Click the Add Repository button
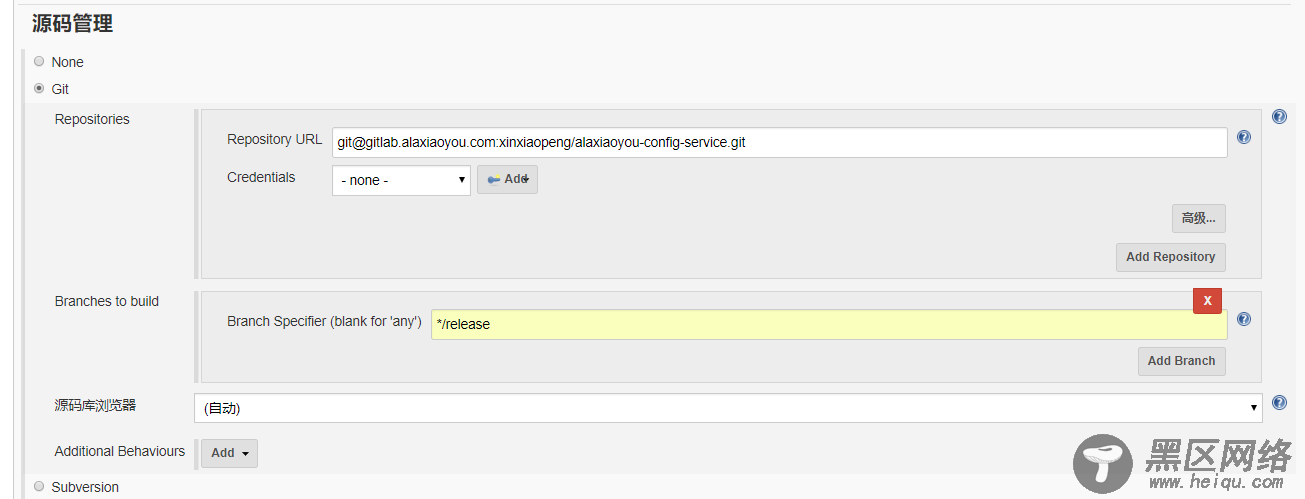1305x499 pixels. click(x=1170, y=257)
